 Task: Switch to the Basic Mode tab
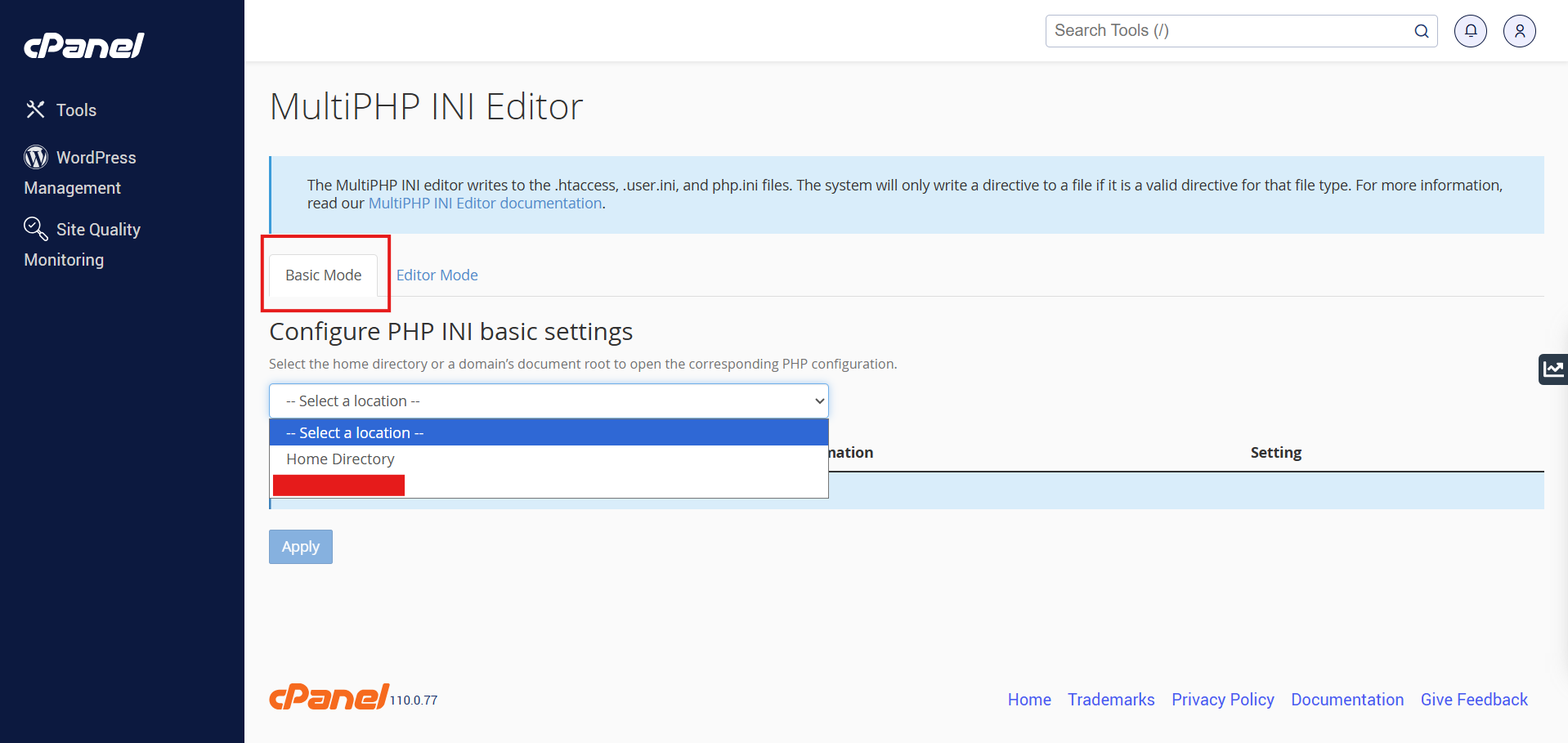click(x=324, y=275)
